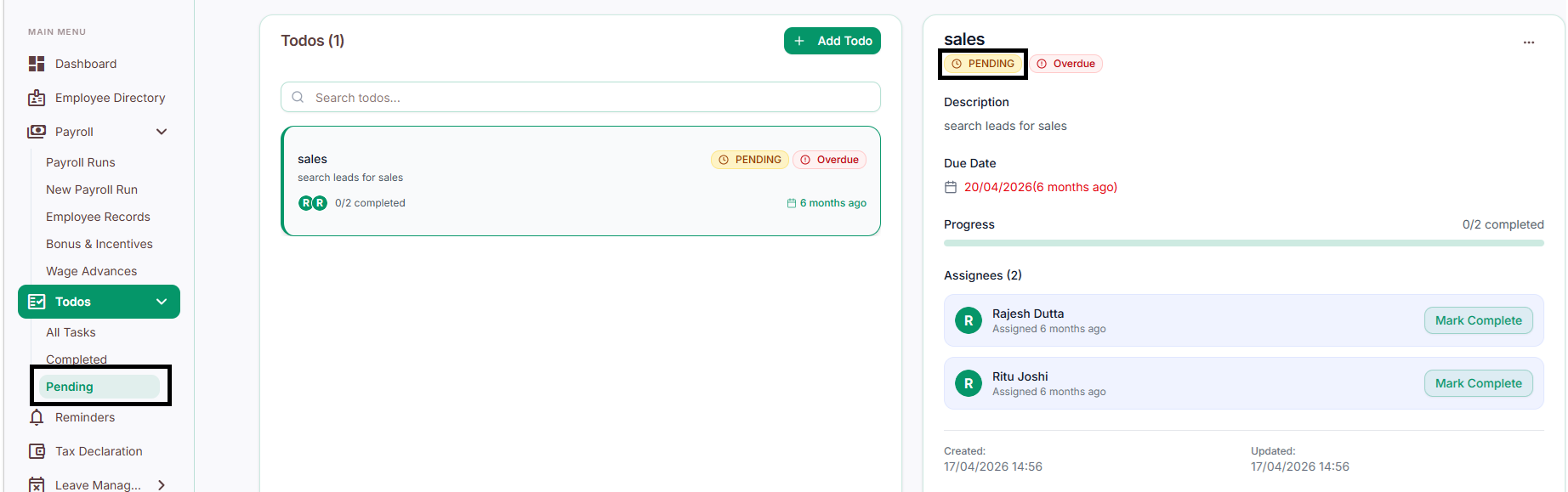Viewport: 1568px width, 492px height.
Task: Click the PENDING status badge in detail panel
Action: [983, 64]
